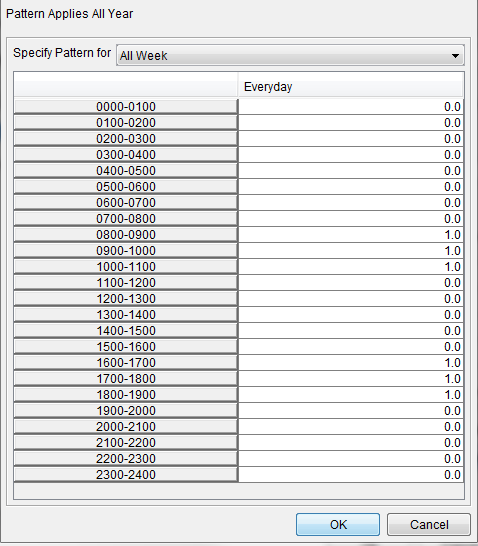Edit the Everyday value for 2300-2400

coord(351,475)
